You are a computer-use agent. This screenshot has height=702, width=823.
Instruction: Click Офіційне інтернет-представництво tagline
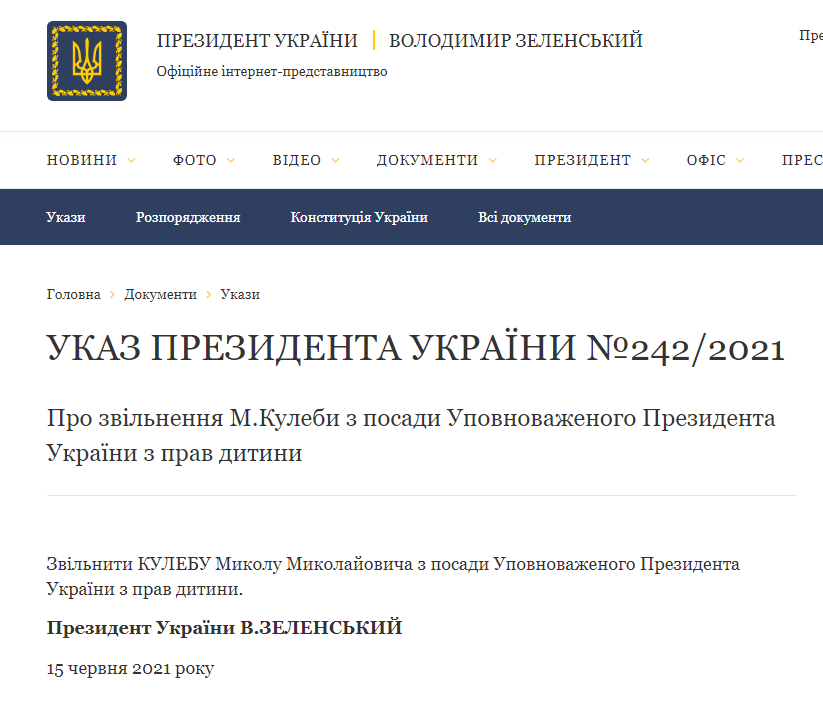click(272, 71)
